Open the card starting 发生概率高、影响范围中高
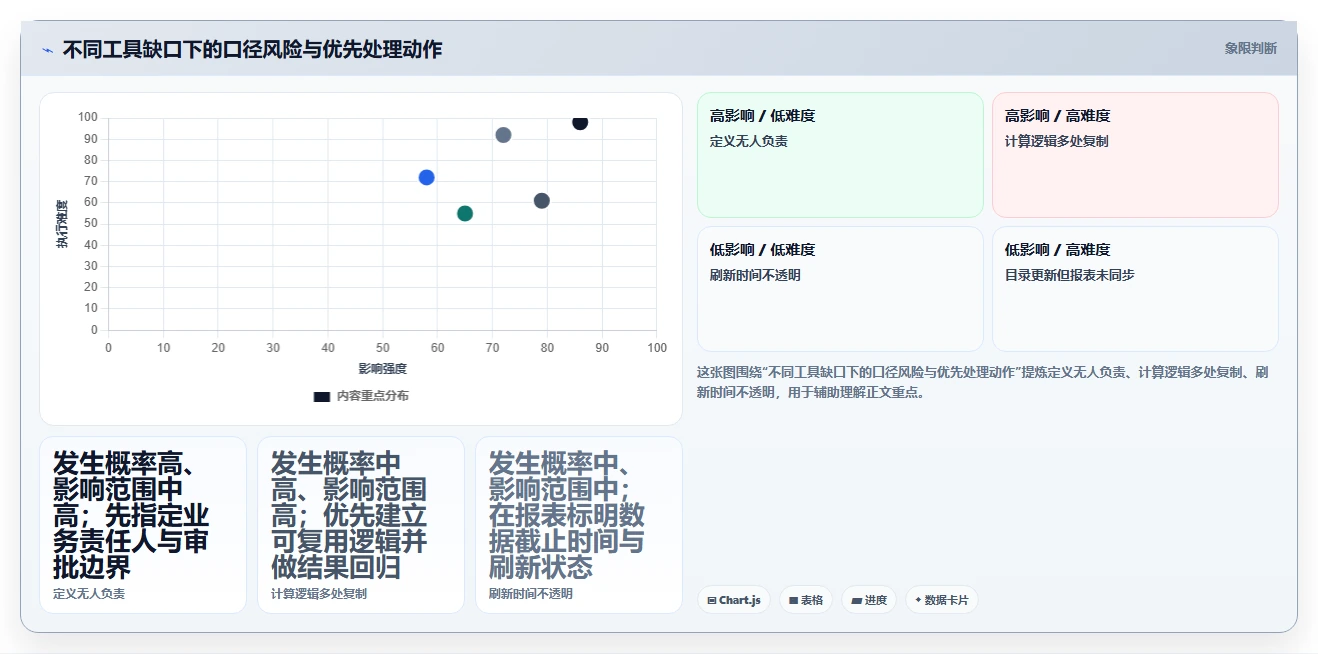Image resolution: width=1318 pixels, height=654 pixels. (x=143, y=525)
